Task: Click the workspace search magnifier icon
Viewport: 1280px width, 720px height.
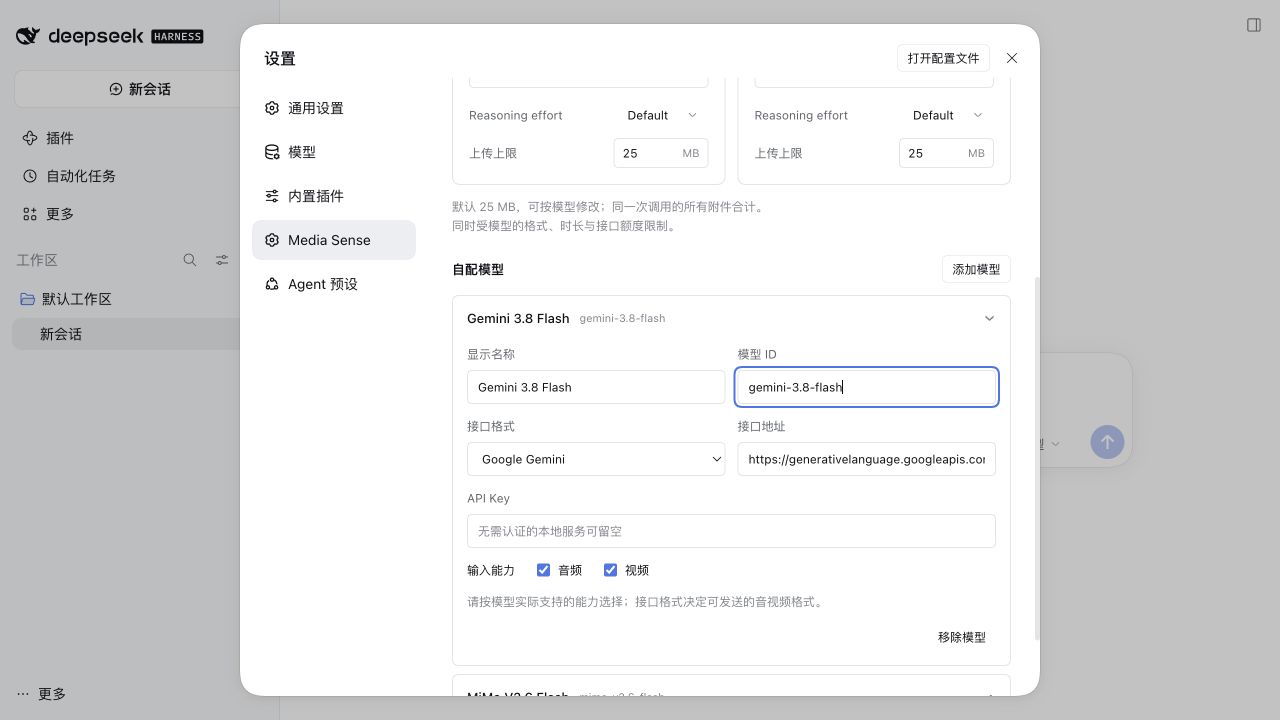Action: pos(190,260)
